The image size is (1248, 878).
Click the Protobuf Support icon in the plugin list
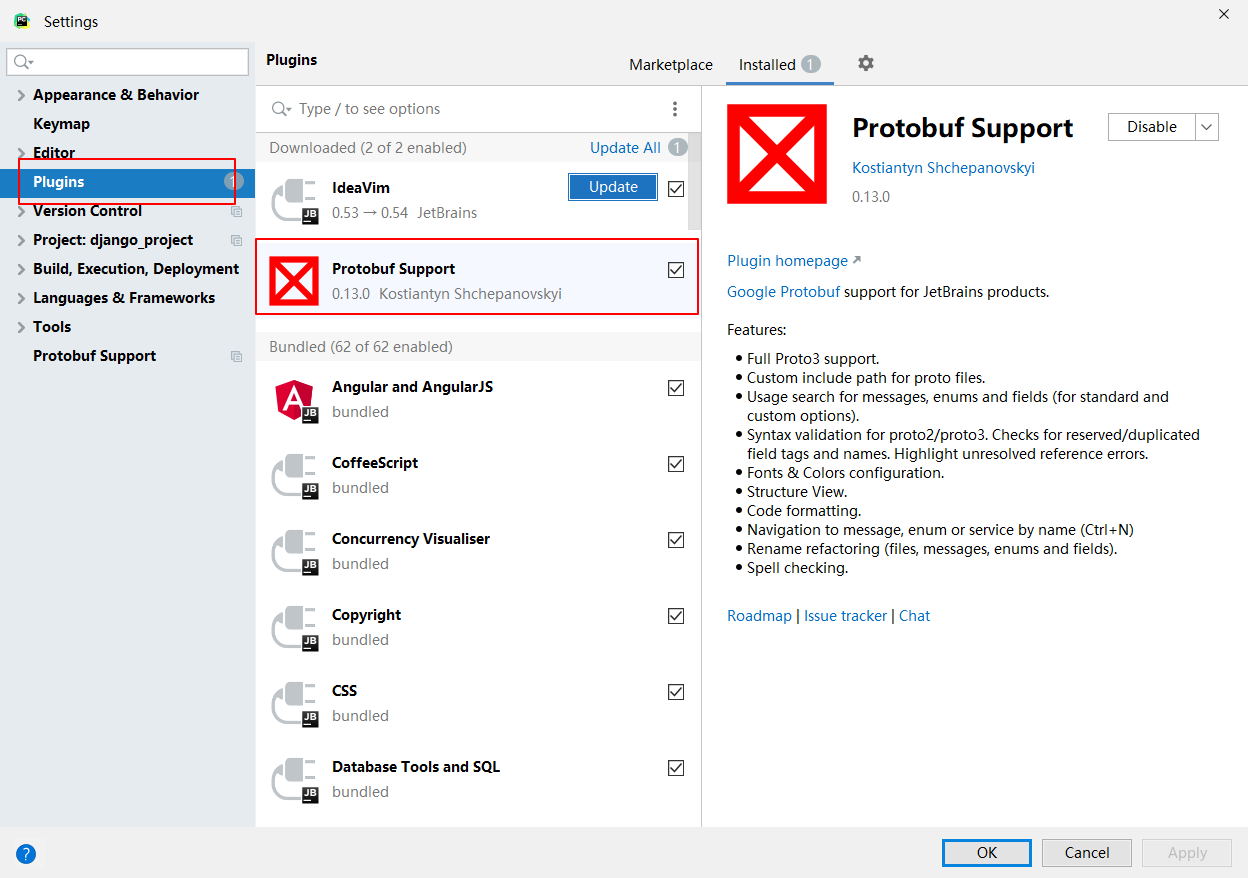coord(295,281)
